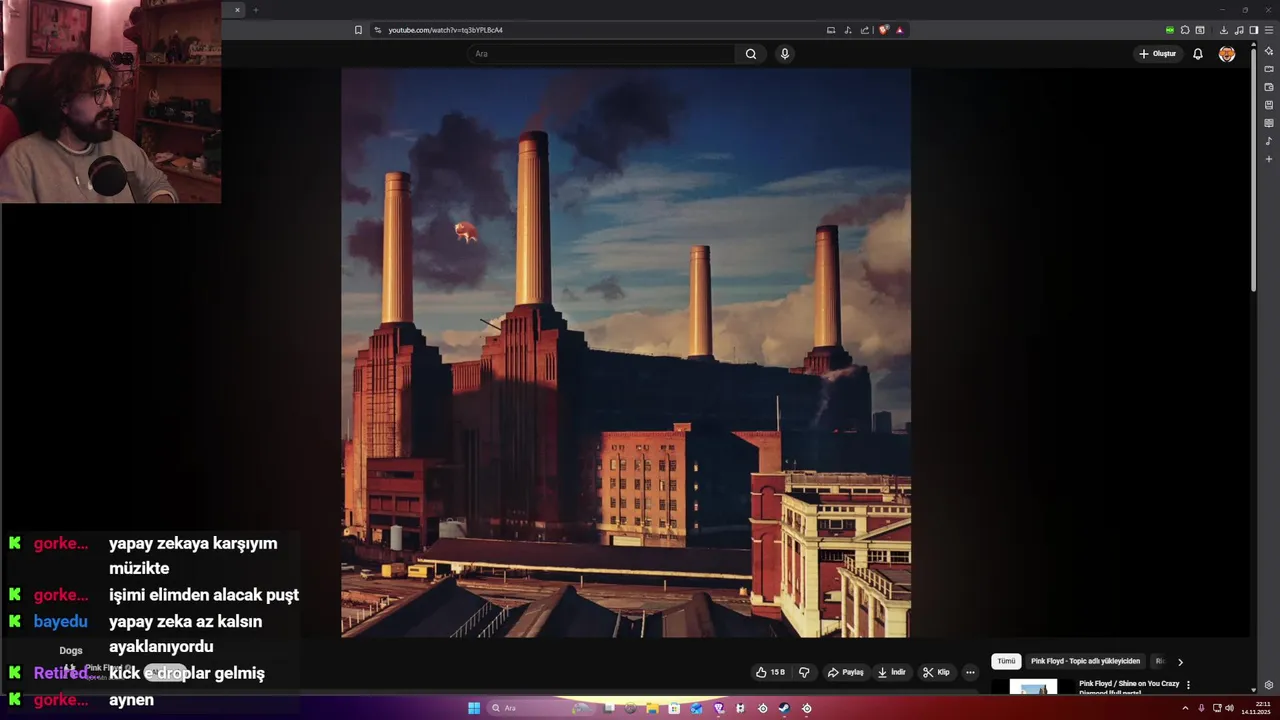The height and width of the screenshot is (720, 1280).
Task: Open the three-dot more actions menu under the video
Action: click(x=970, y=672)
